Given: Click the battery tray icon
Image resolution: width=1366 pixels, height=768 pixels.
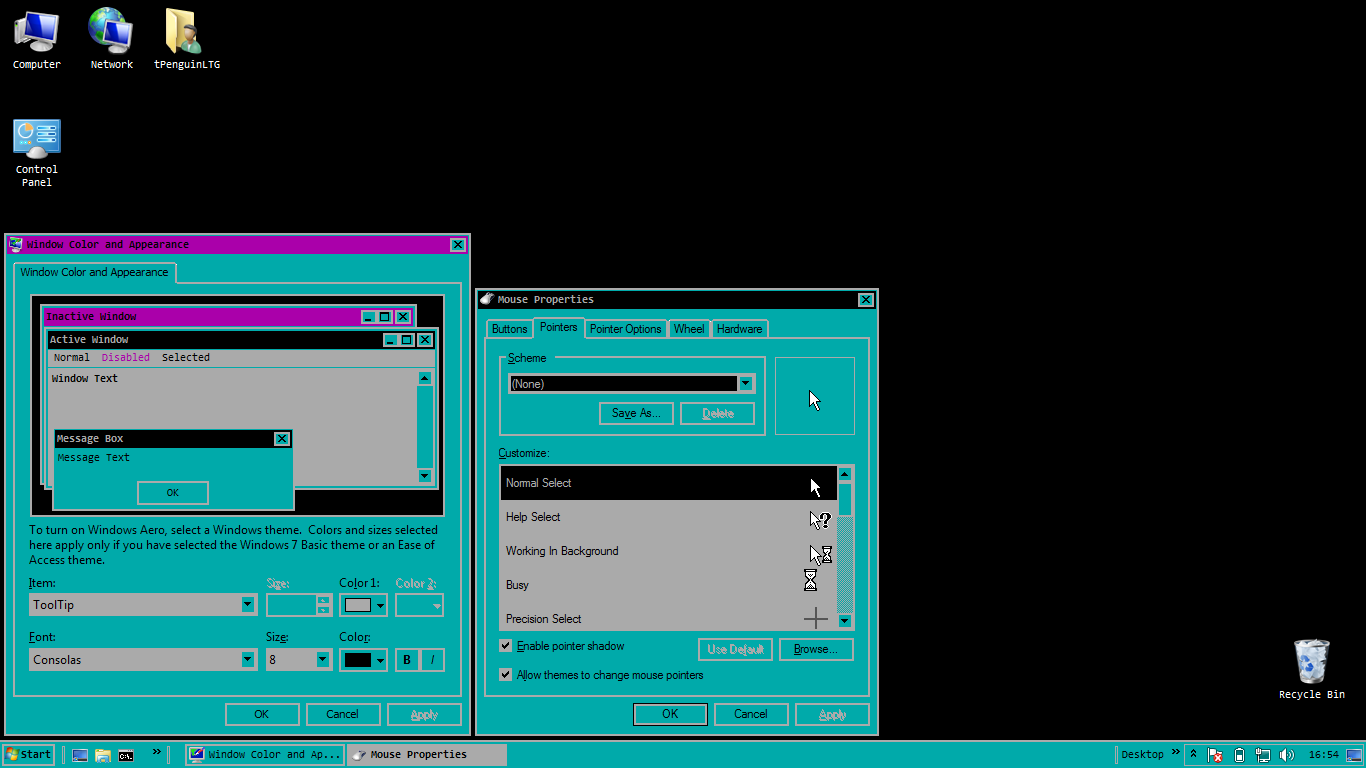Looking at the screenshot, I should pos(1240,755).
